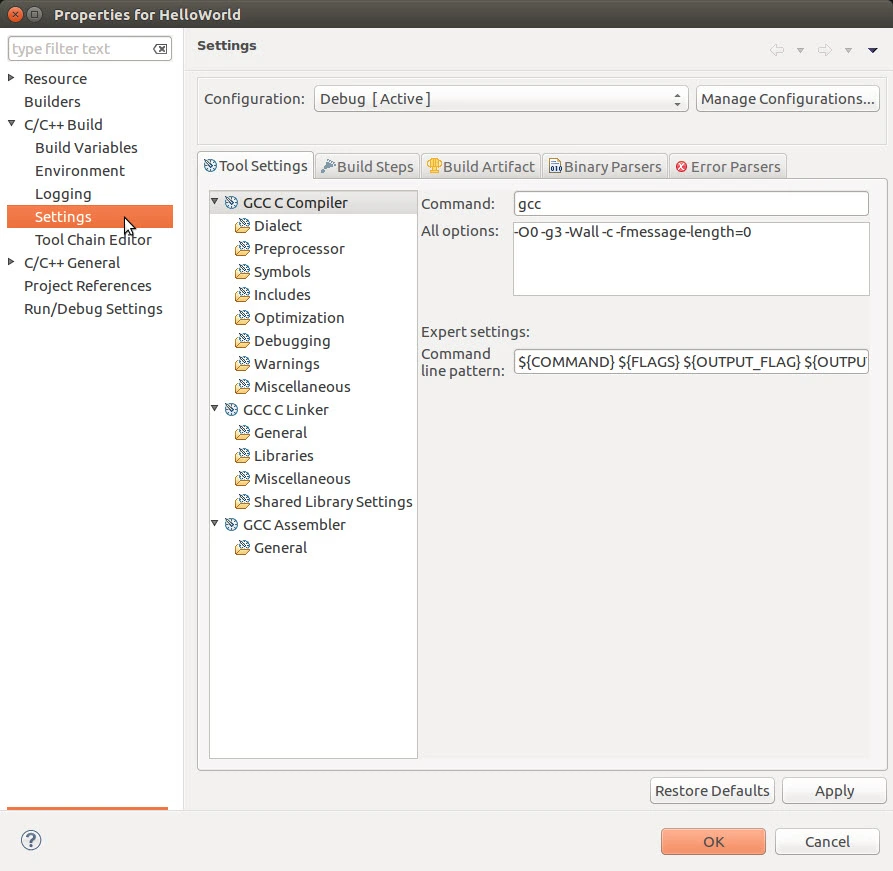Click the Restore Defaults button

[x=712, y=791]
